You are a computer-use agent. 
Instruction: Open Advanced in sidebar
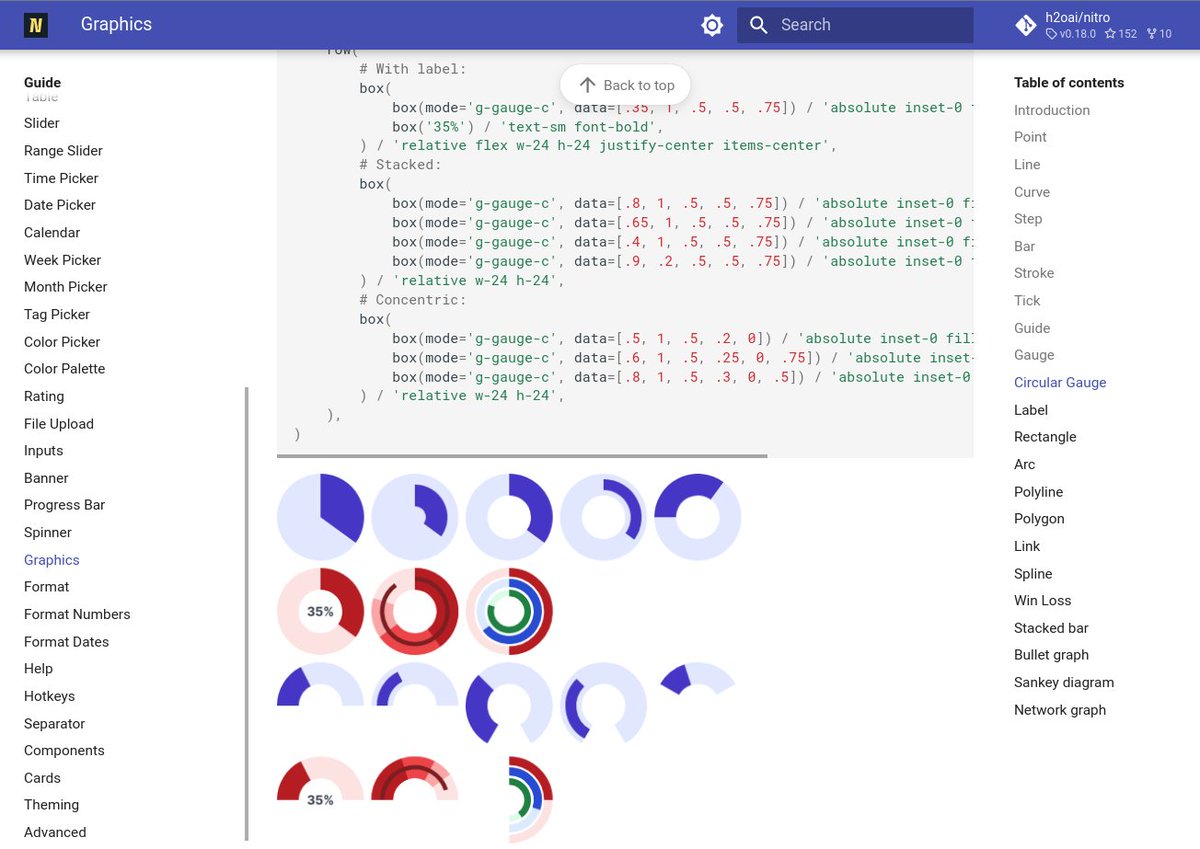coord(55,832)
